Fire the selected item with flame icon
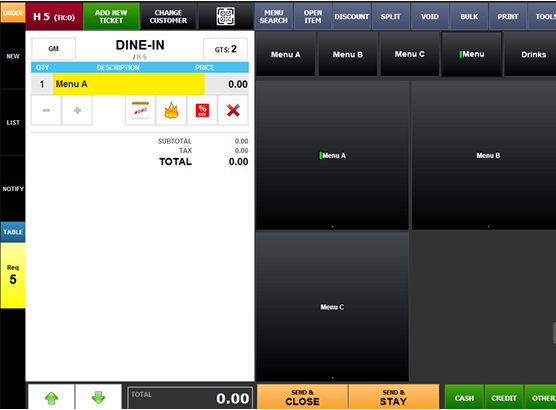 [171, 110]
